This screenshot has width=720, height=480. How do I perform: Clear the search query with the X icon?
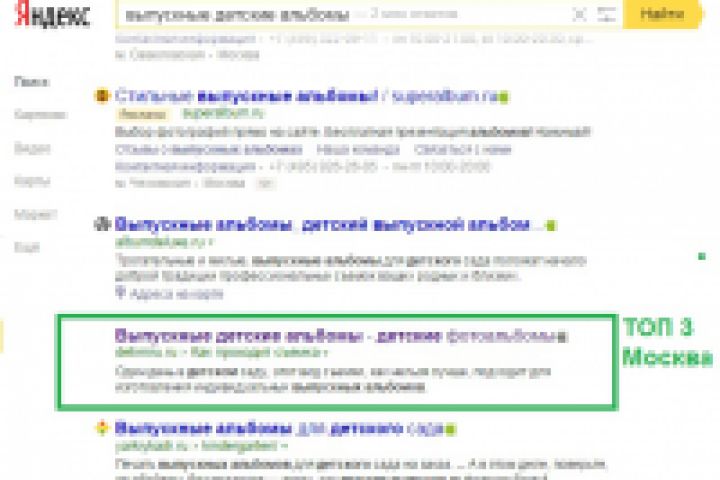point(580,15)
